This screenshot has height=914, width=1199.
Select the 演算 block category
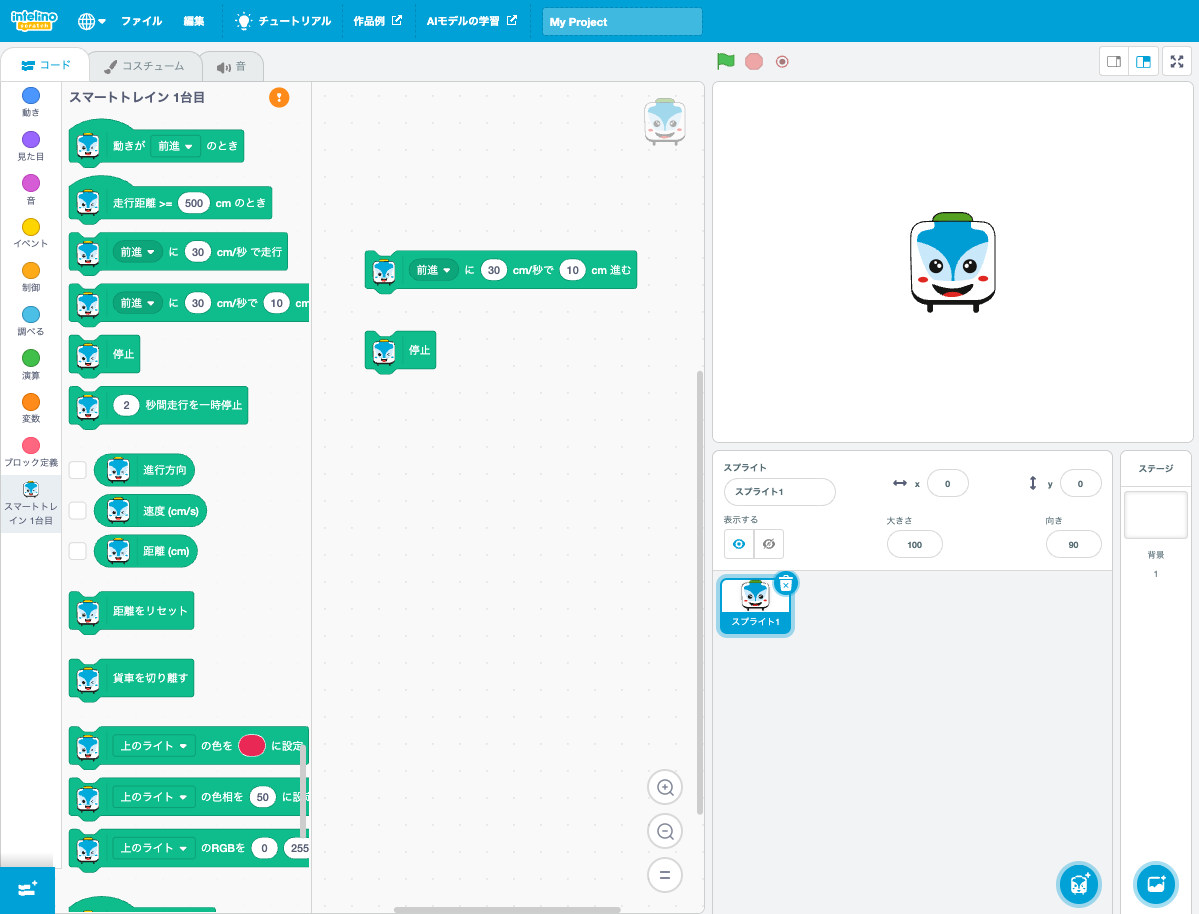coord(31,364)
